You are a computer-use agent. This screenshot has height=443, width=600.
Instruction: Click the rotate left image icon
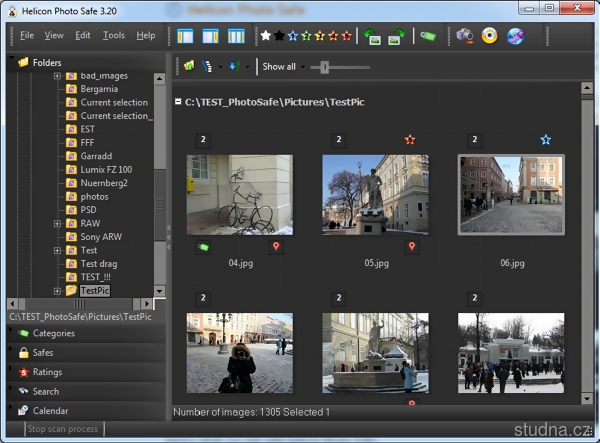click(x=373, y=36)
